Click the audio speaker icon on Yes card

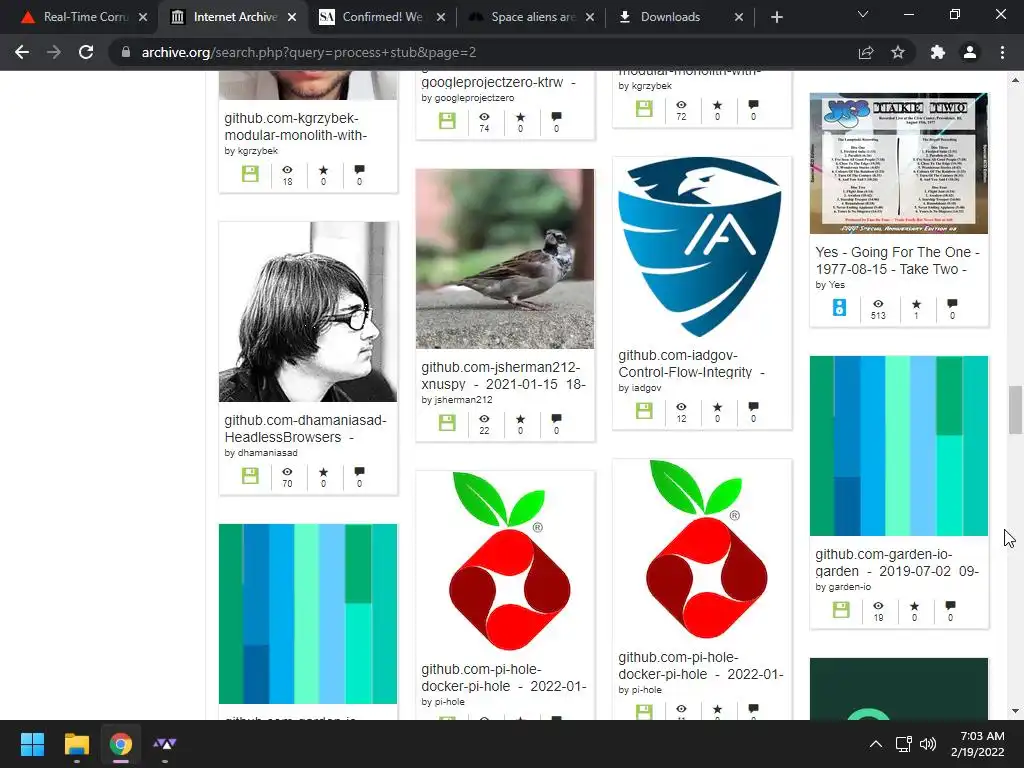pos(839,307)
